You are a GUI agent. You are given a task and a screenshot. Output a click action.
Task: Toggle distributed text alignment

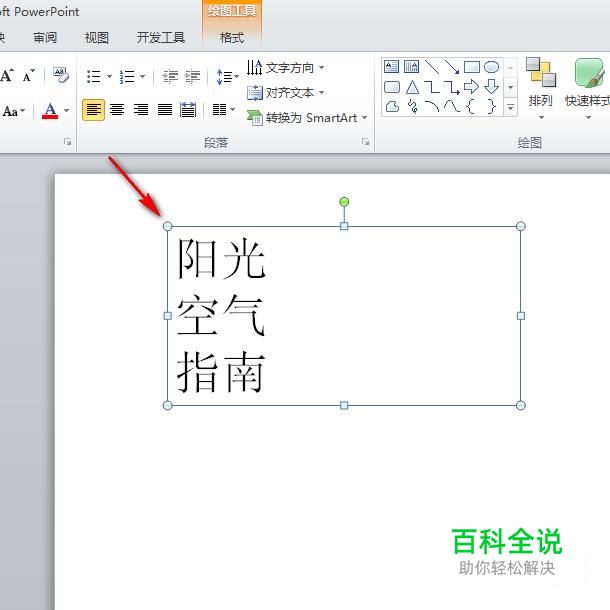pyautogui.click(x=188, y=110)
